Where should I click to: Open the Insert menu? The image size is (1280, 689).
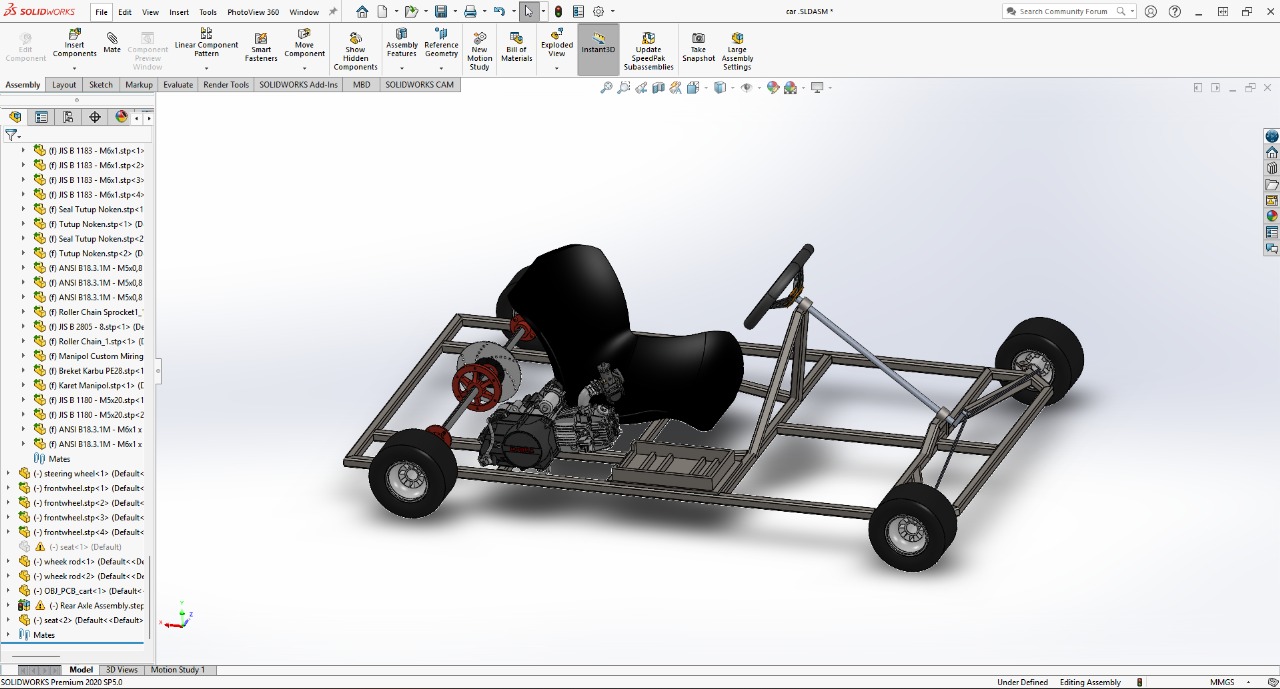[178, 11]
